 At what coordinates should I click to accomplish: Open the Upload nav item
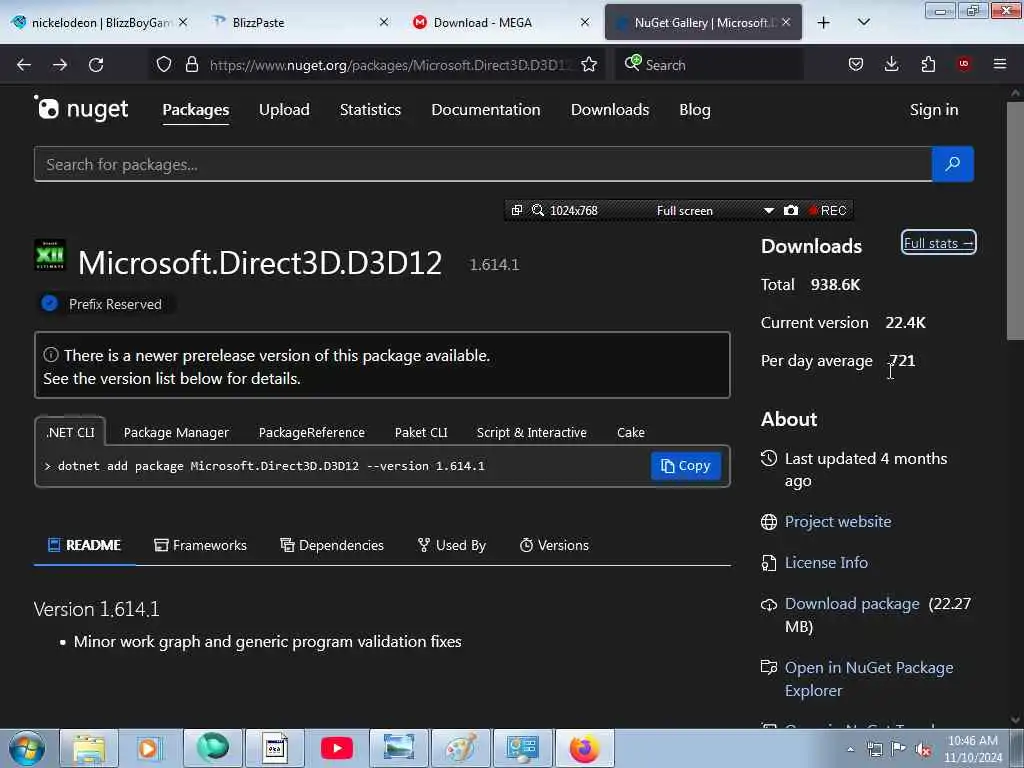(284, 110)
